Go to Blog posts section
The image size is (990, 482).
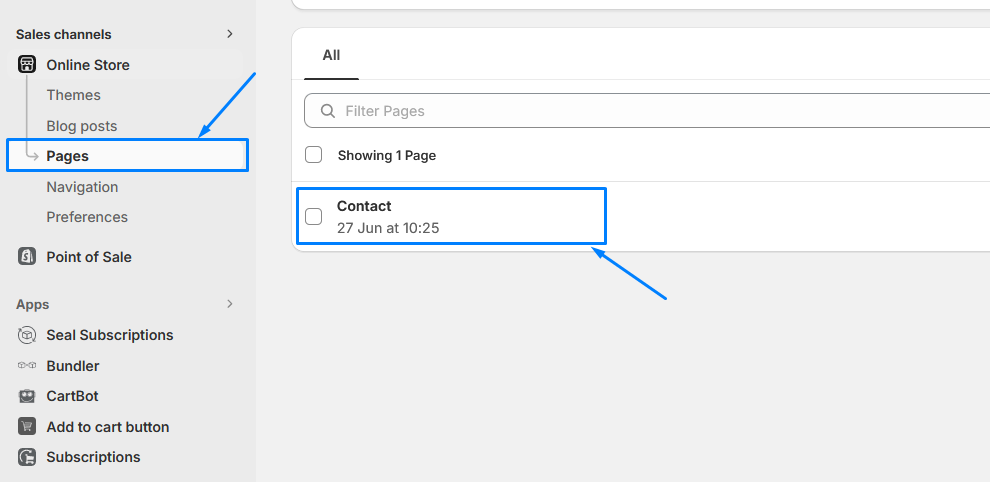[x=81, y=126]
